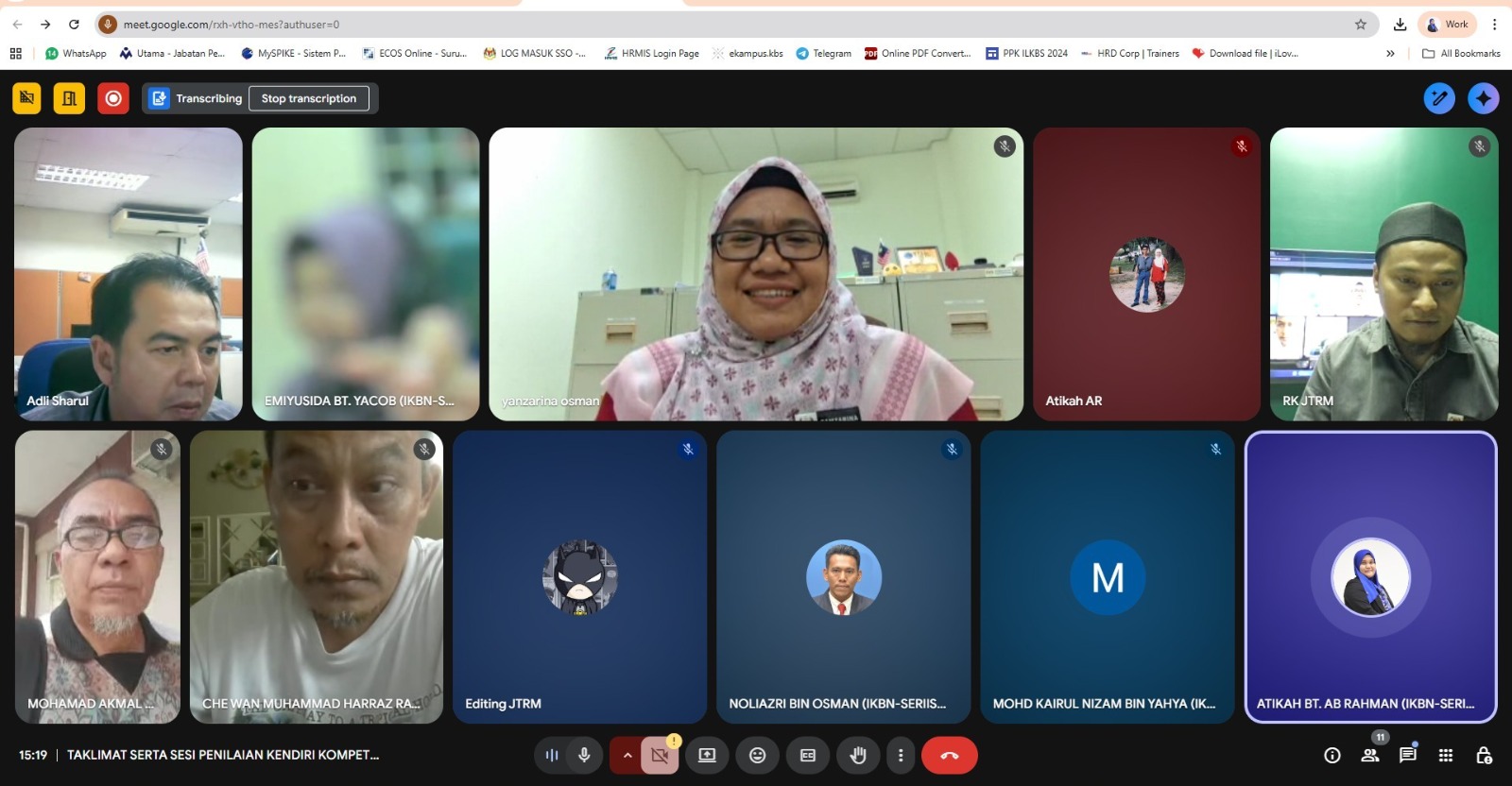The height and width of the screenshot is (786, 1512).
Task: Open the browser apps grid shortcut
Action: 16,54
